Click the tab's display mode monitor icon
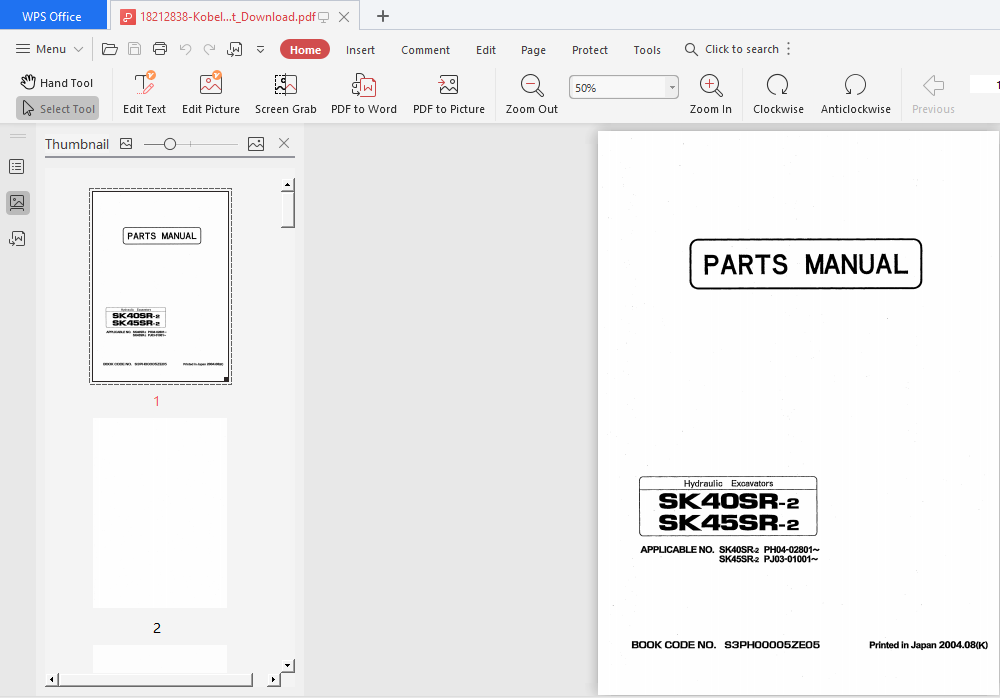Image resolution: width=1000 pixels, height=698 pixels. point(324,17)
